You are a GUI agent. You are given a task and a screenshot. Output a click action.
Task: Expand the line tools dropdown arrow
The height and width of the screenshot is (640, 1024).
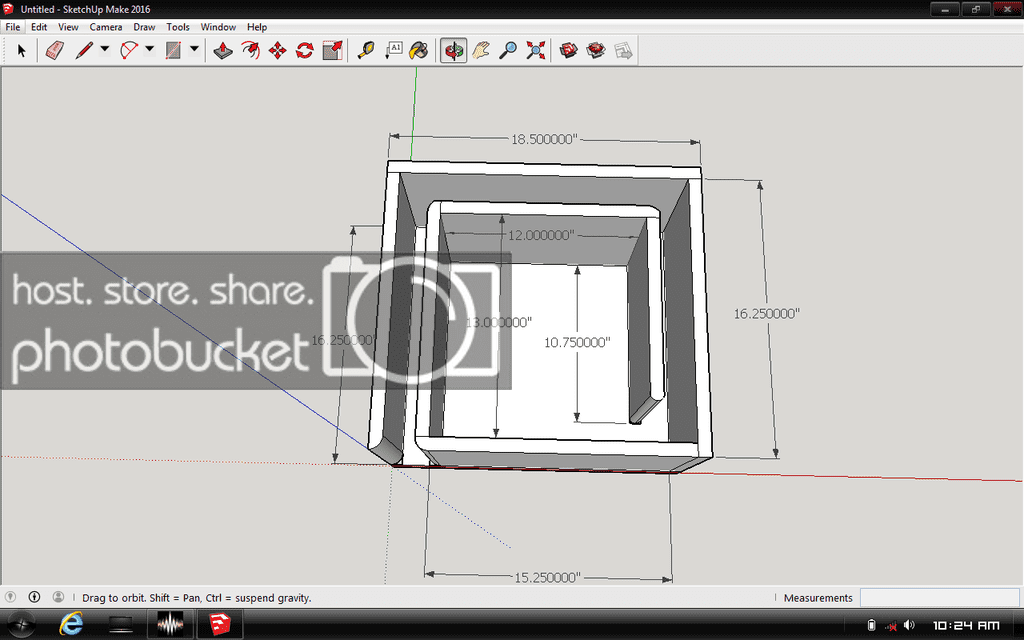click(x=104, y=49)
